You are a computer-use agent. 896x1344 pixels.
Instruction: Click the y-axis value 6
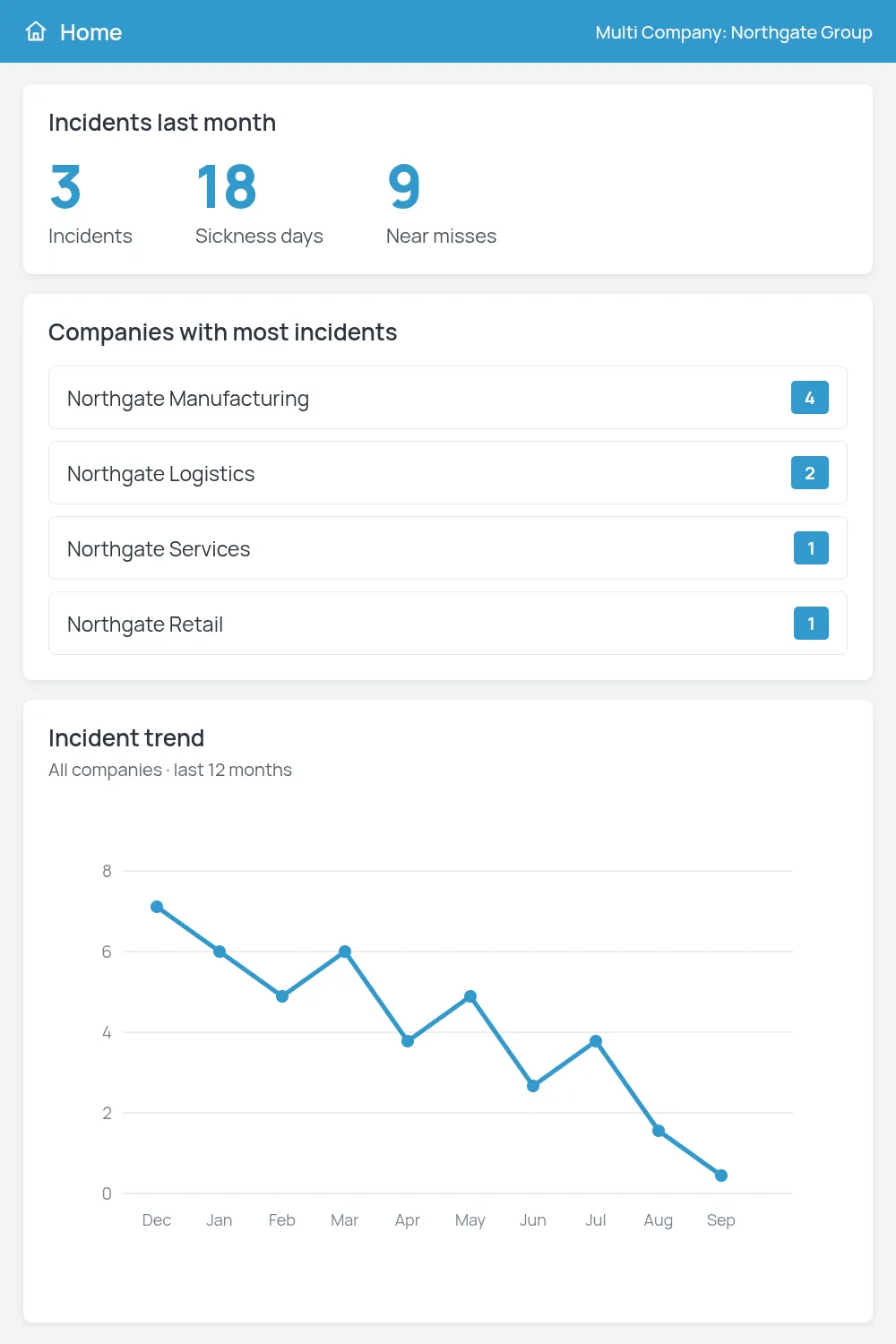tap(107, 952)
